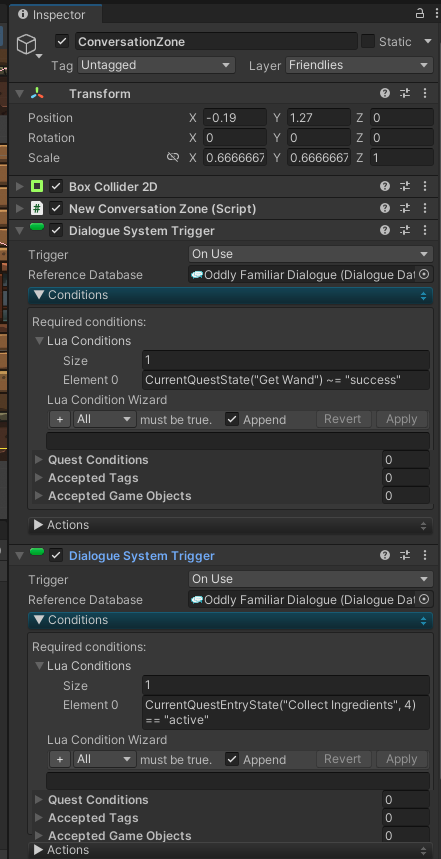Expand first trigger's Accepted Tags foldout
This screenshot has width=441, height=859.
click(x=38, y=478)
